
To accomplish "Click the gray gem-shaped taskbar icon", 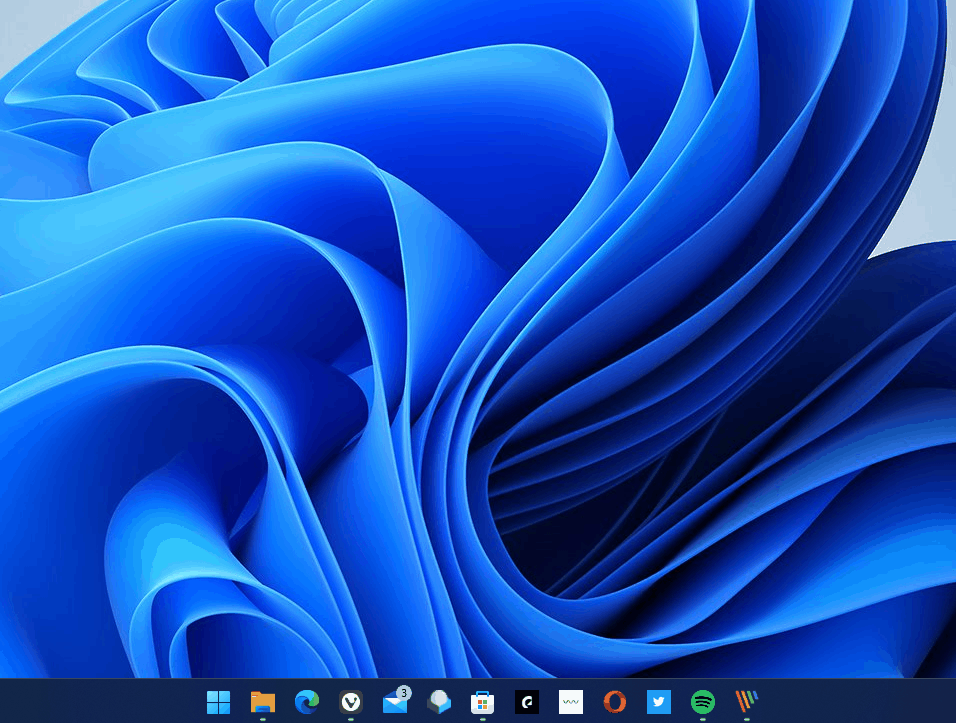I will pos(438,702).
